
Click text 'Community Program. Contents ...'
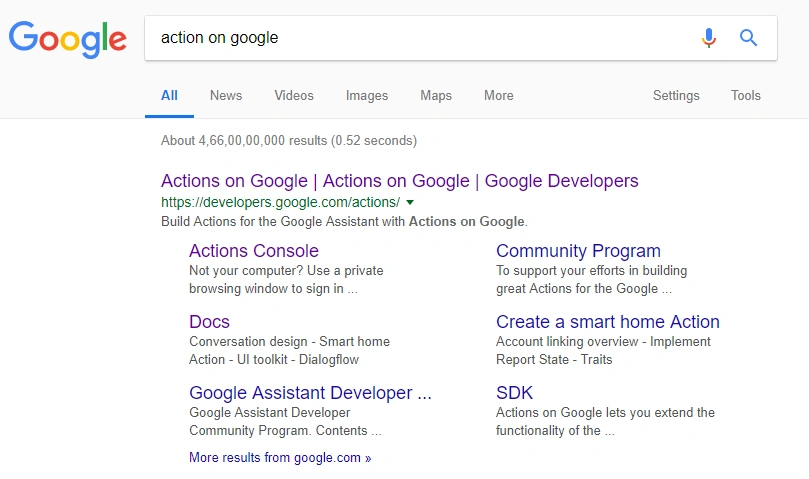point(285,430)
